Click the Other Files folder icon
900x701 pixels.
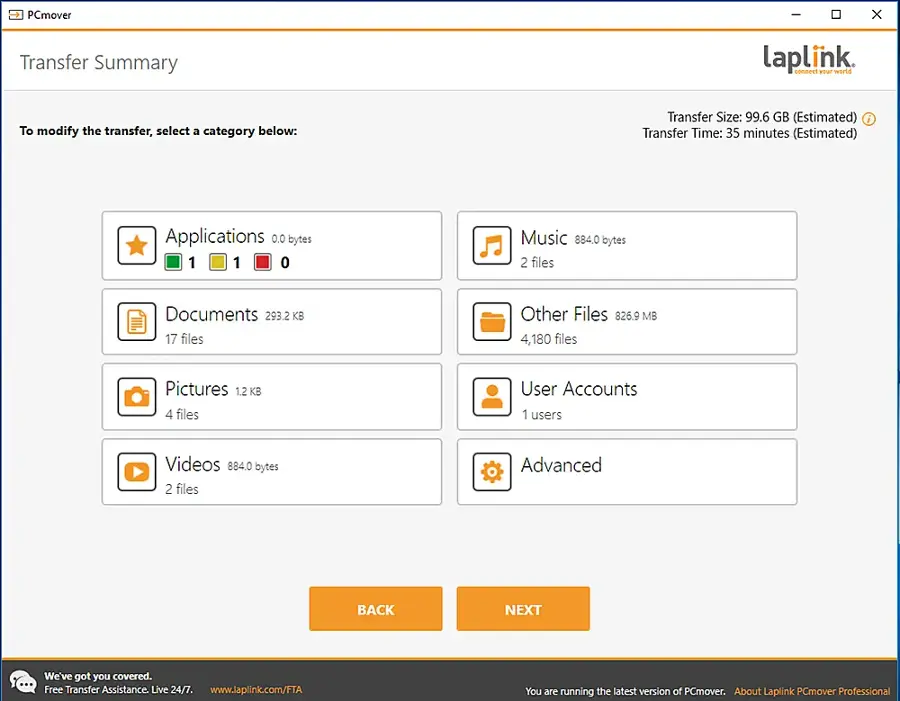pos(492,322)
